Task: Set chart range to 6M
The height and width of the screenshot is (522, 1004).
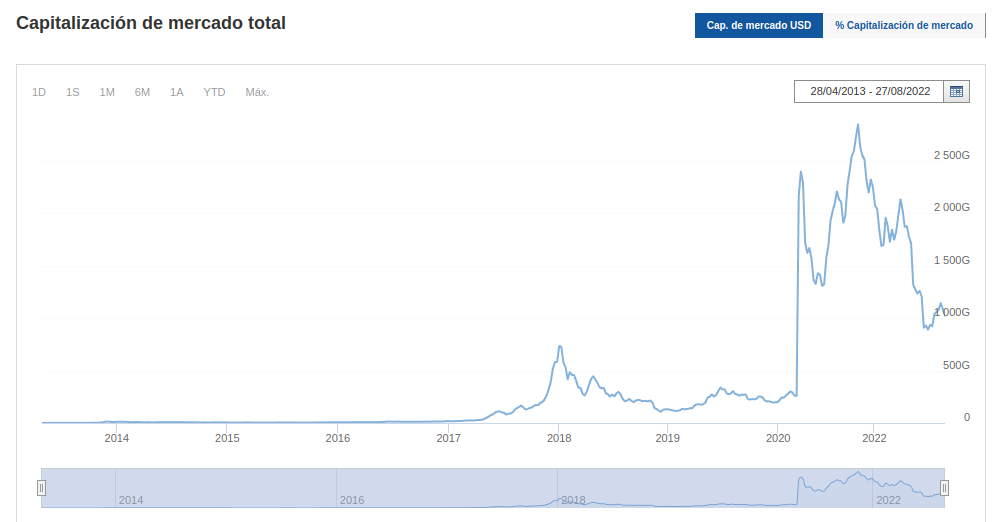Action: pos(143,92)
